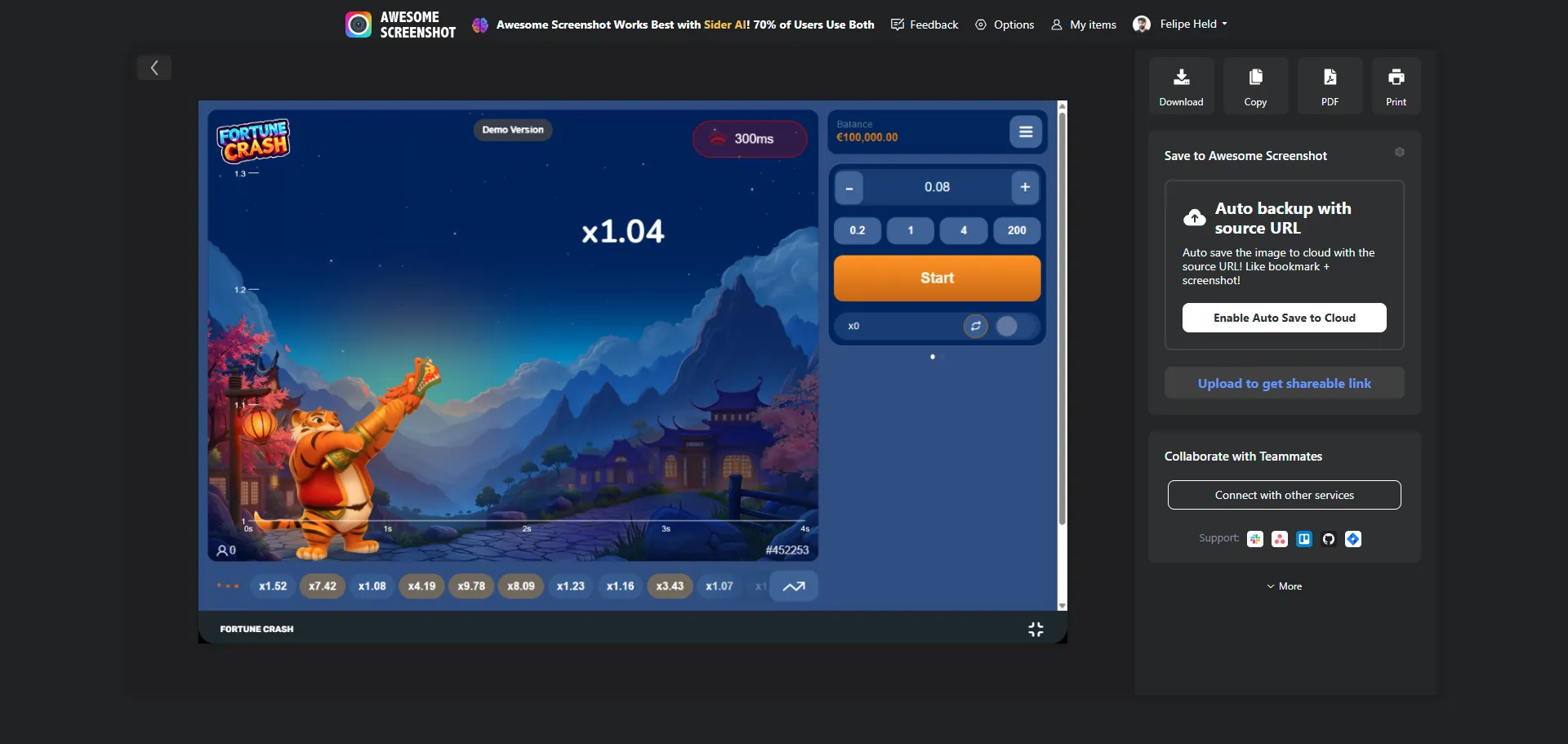
Task: Click the Trello support icon
Action: tap(1304, 539)
